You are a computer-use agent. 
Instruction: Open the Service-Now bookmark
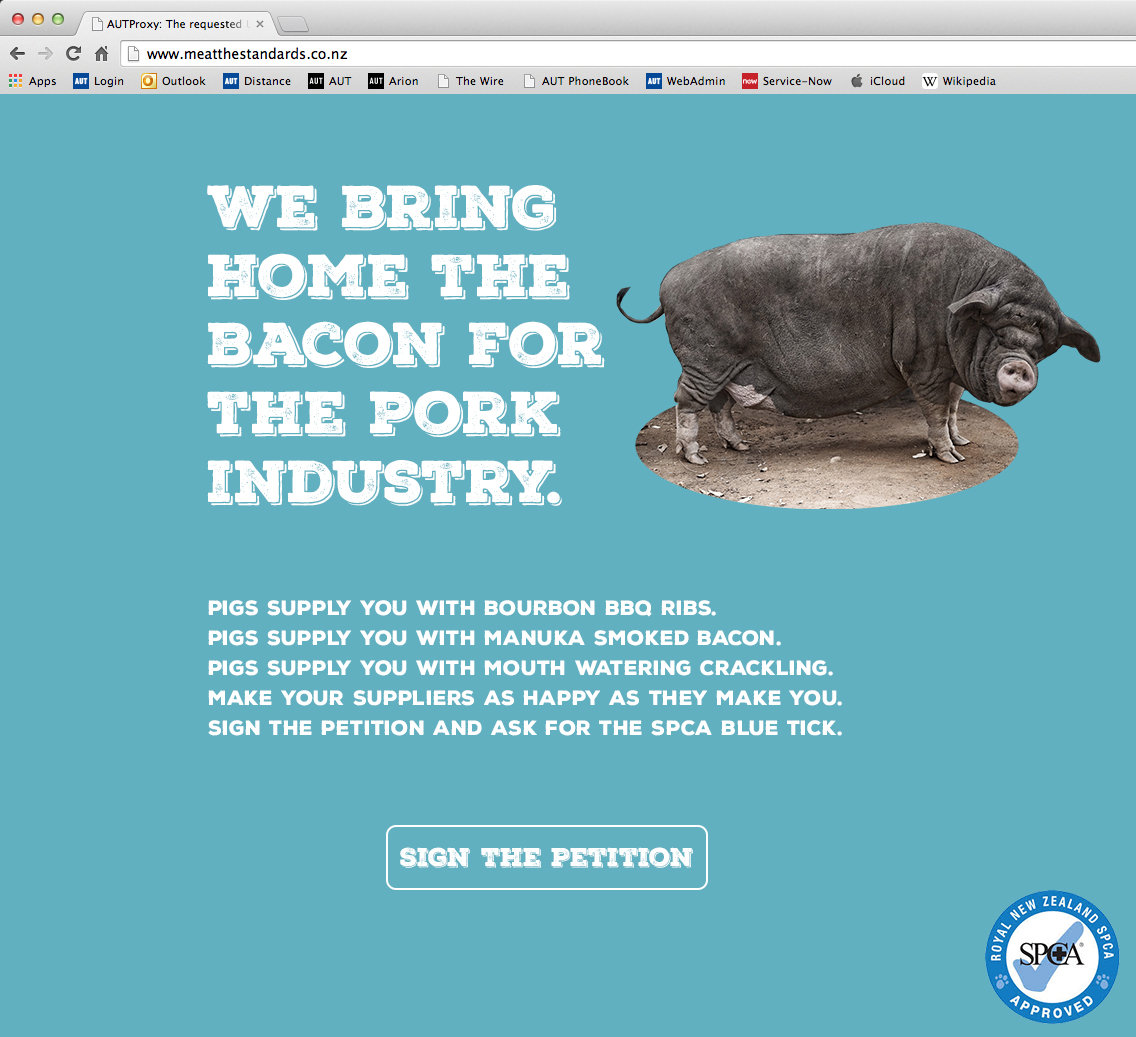[787, 81]
